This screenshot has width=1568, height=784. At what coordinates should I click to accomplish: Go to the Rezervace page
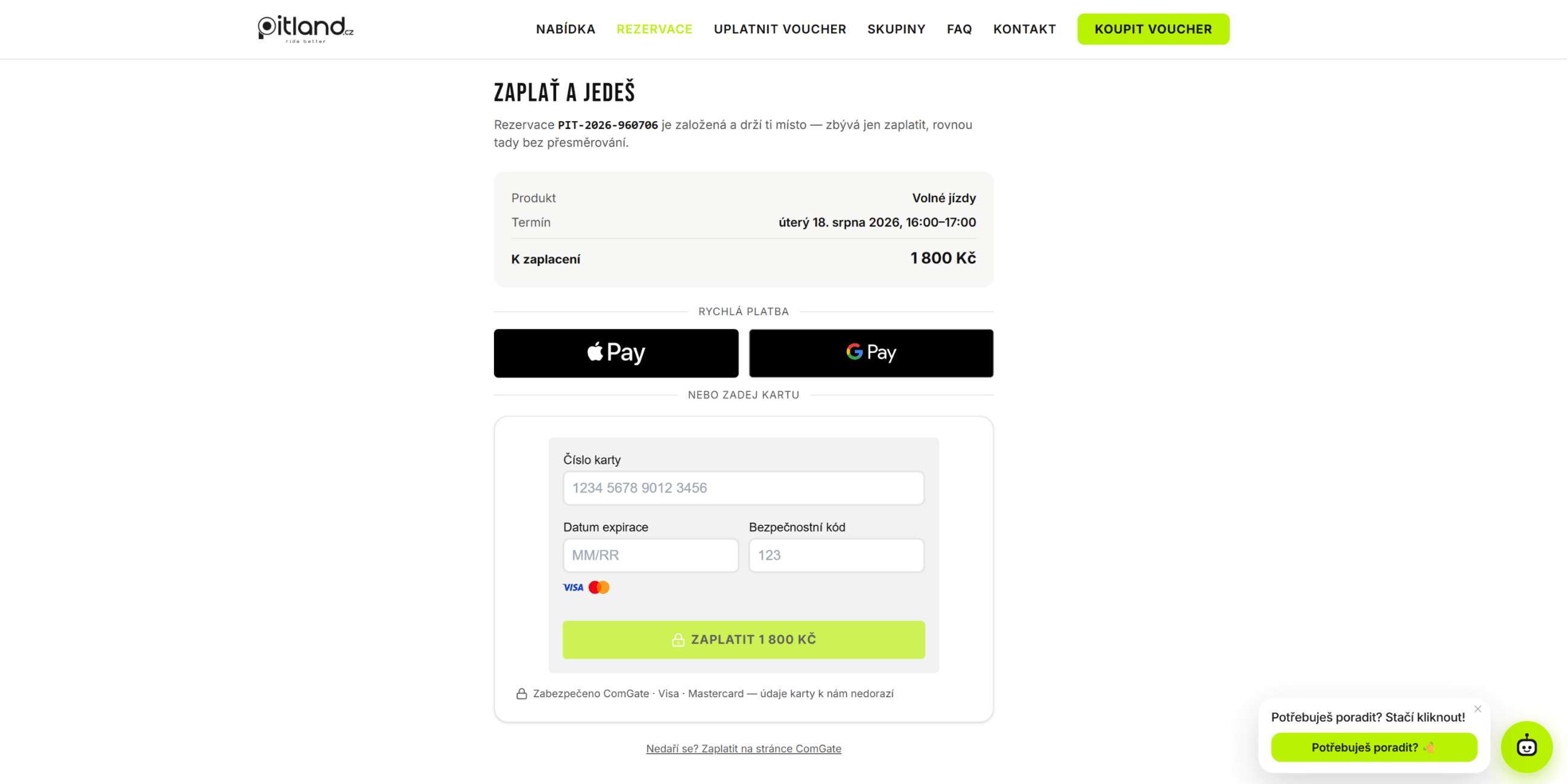click(654, 29)
